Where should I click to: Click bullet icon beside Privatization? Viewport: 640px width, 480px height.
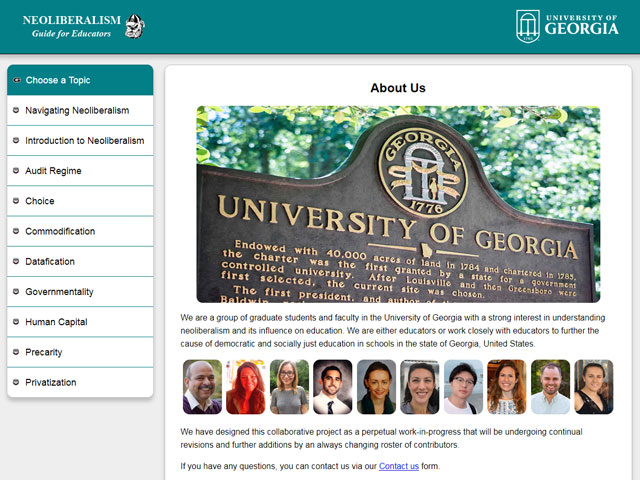click(16, 382)
